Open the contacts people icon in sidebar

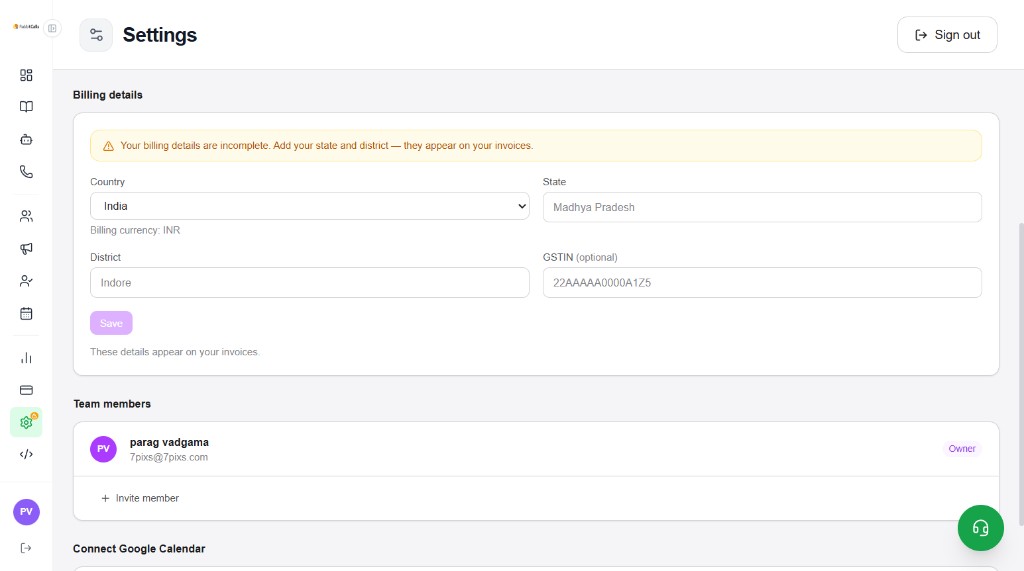click(26, 216)
